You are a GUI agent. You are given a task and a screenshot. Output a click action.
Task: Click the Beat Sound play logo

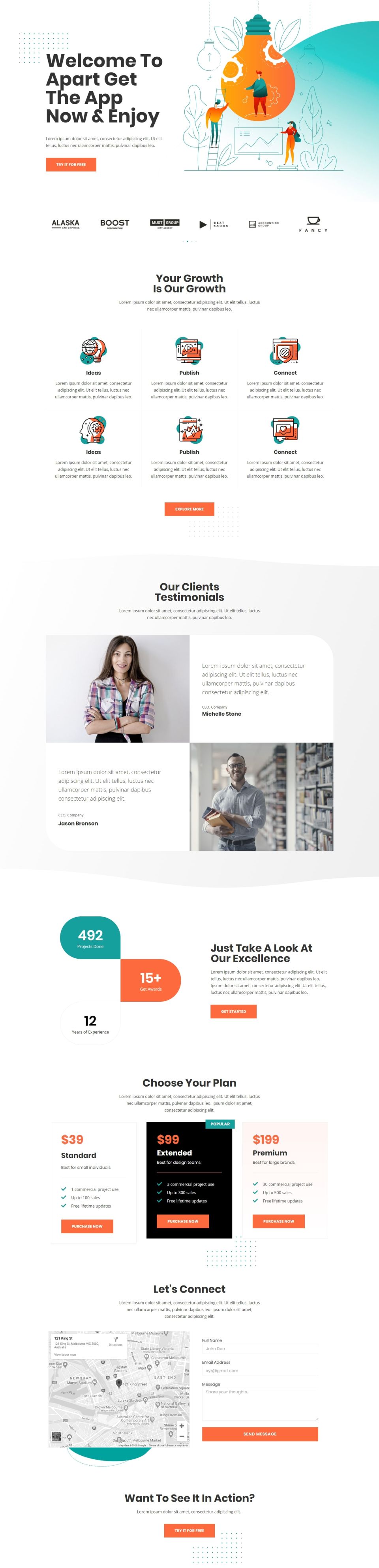coord(214,224)
